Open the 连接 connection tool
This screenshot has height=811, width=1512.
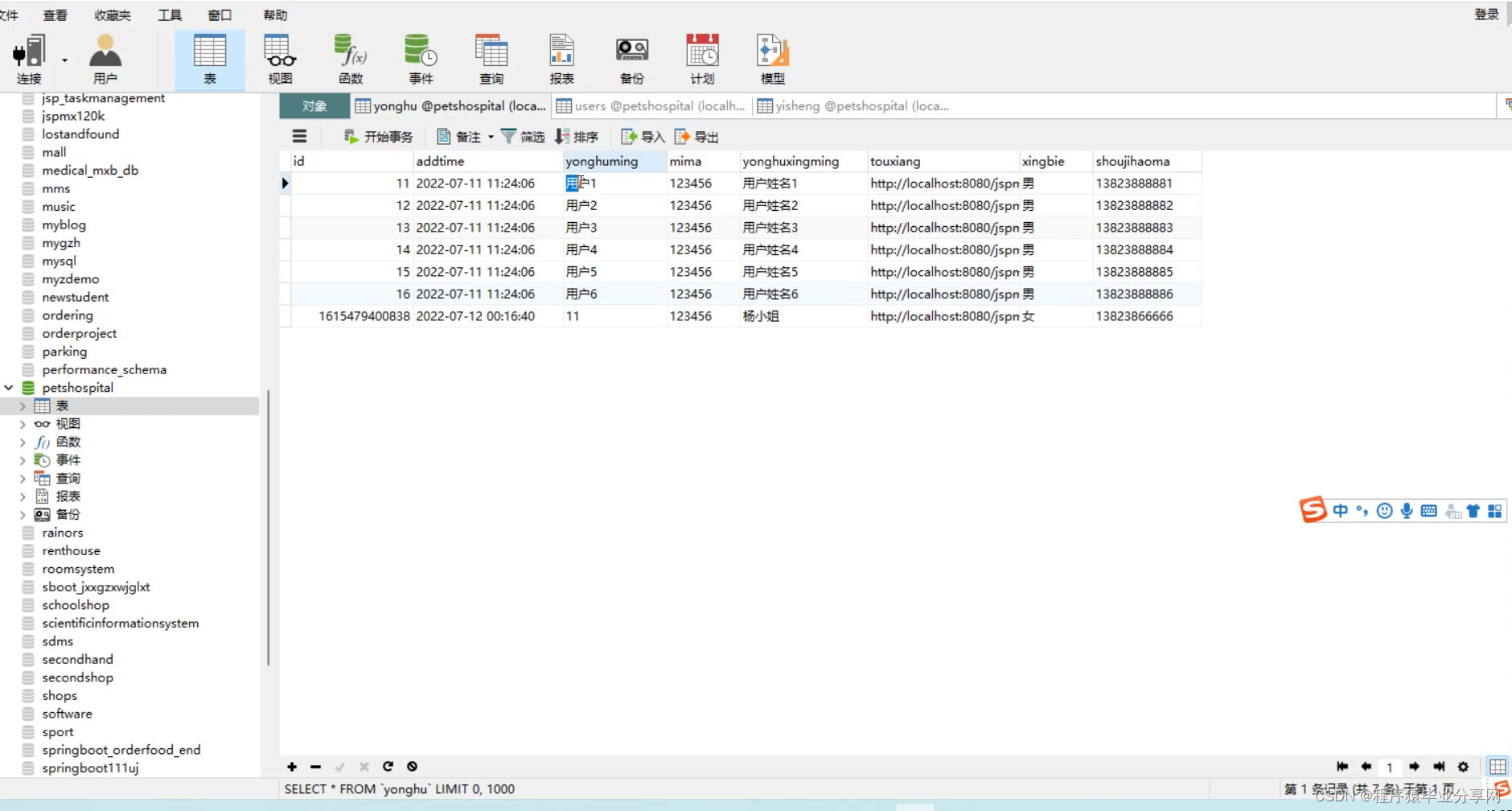coord(29,59)
